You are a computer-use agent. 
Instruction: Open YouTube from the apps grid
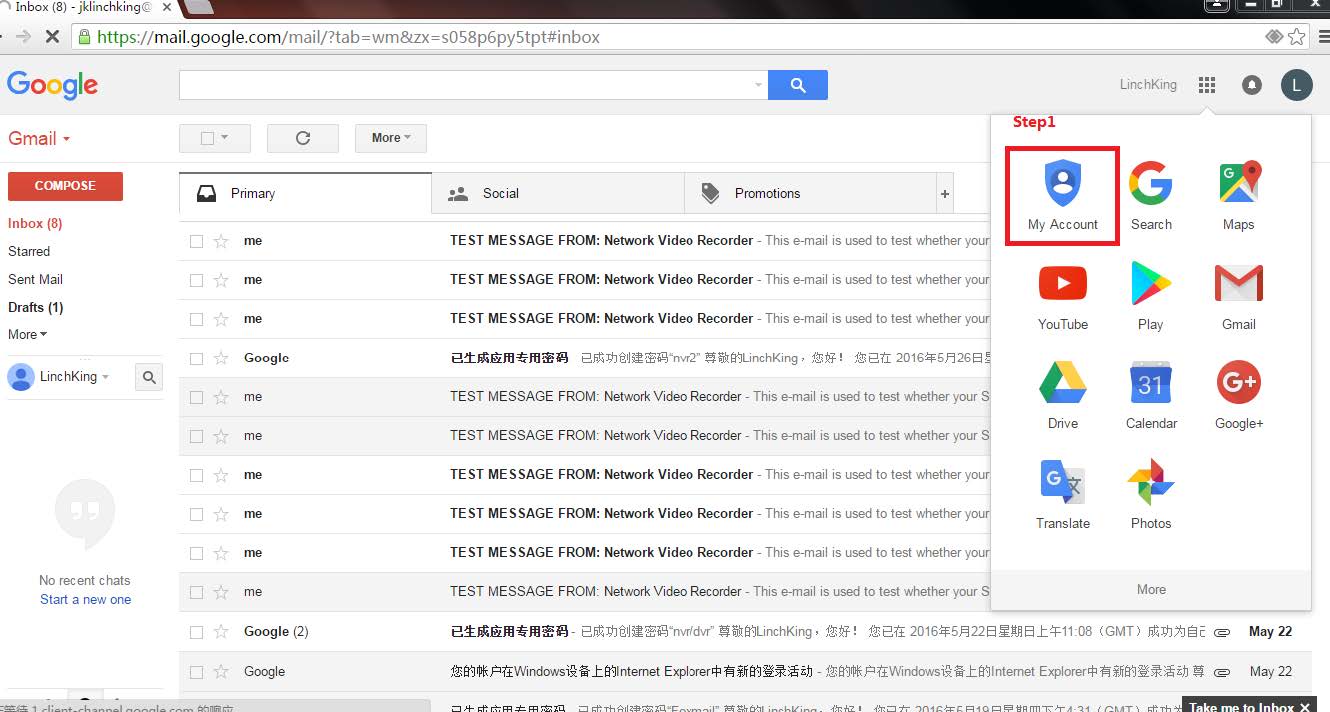1062,294
